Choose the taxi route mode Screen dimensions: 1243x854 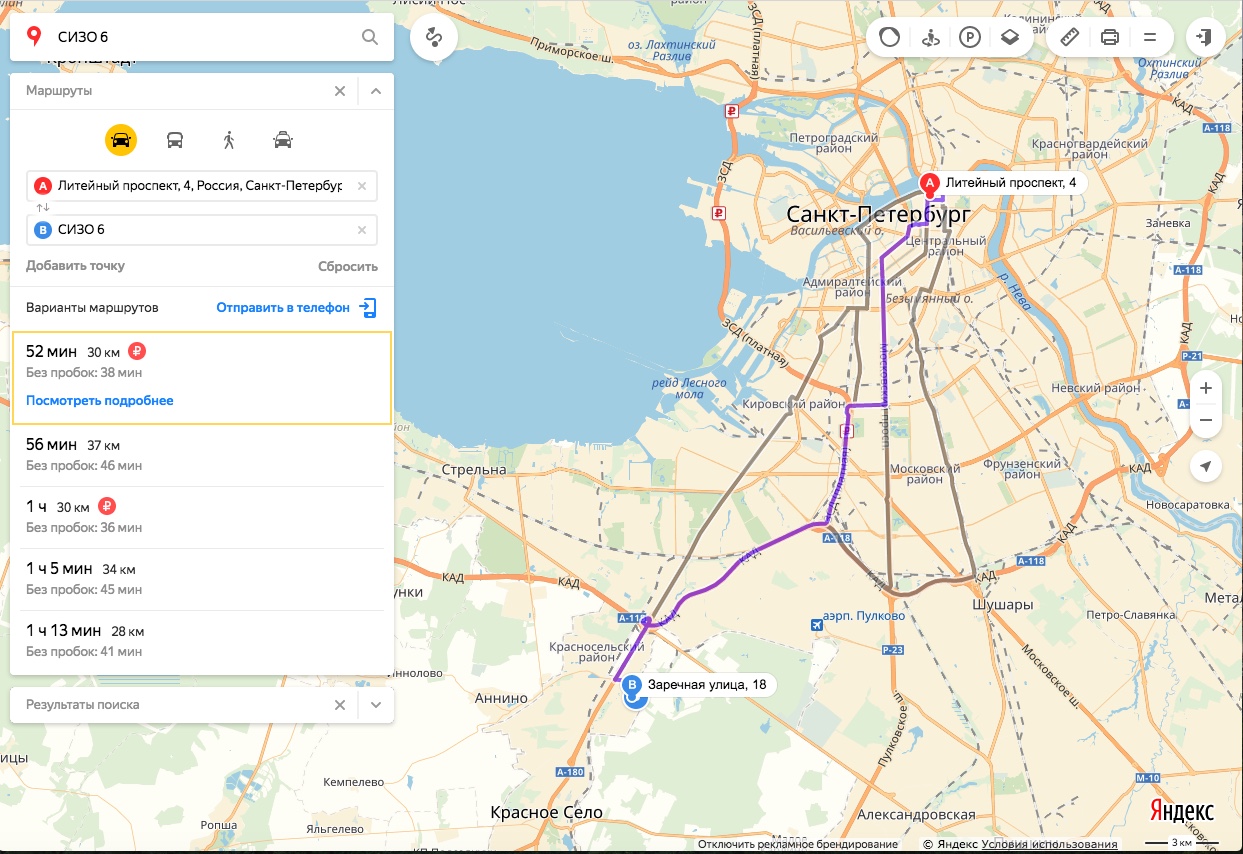(283, 140)
